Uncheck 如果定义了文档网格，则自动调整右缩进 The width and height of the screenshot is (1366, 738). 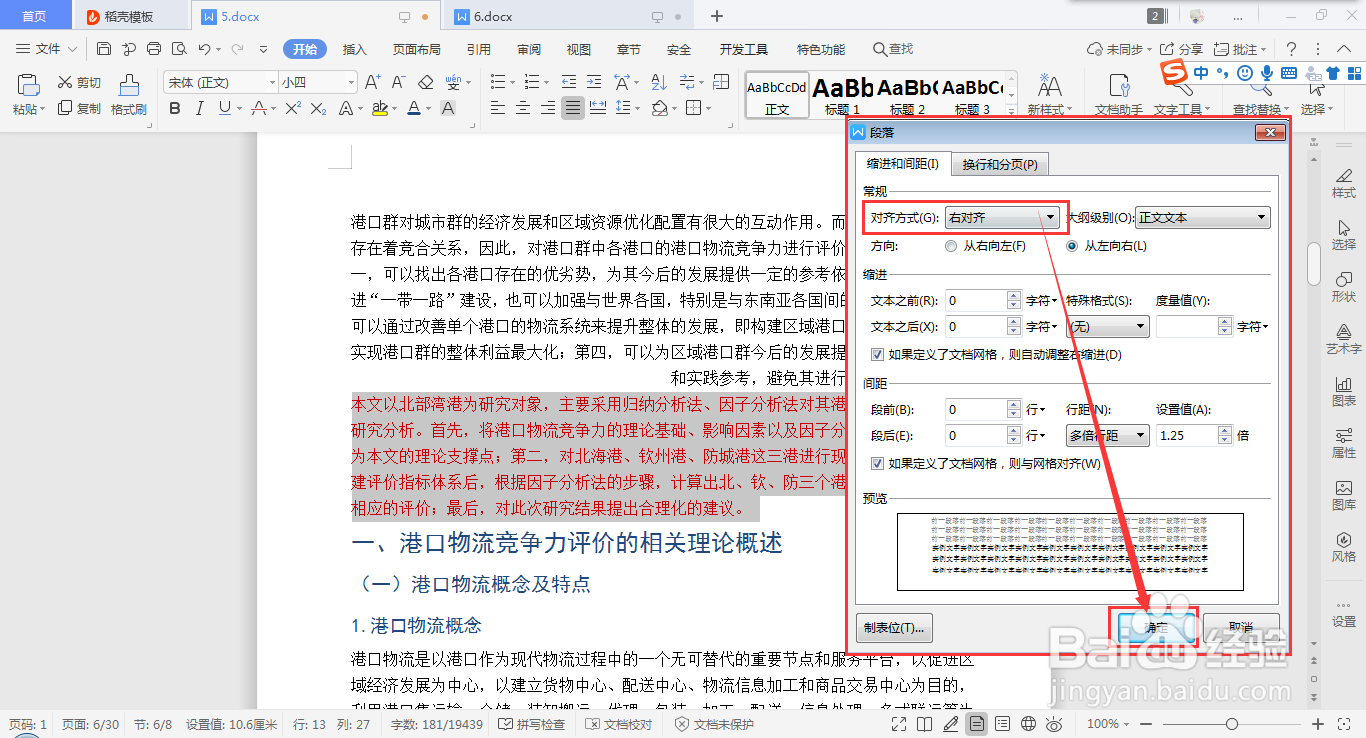point(877,353)
